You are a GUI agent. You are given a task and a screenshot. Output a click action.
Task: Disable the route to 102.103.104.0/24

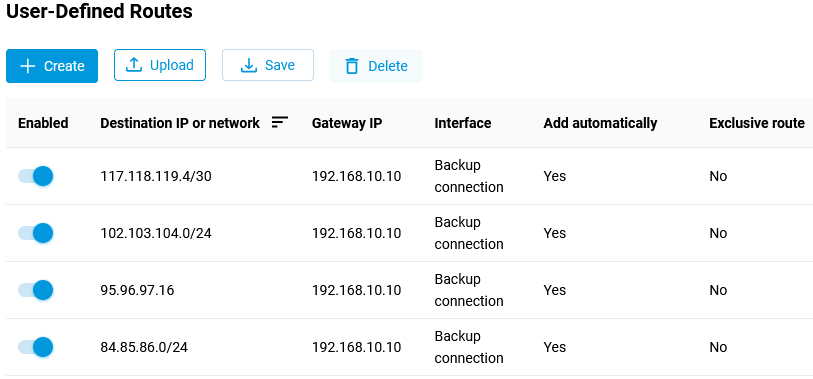point(36,233)
